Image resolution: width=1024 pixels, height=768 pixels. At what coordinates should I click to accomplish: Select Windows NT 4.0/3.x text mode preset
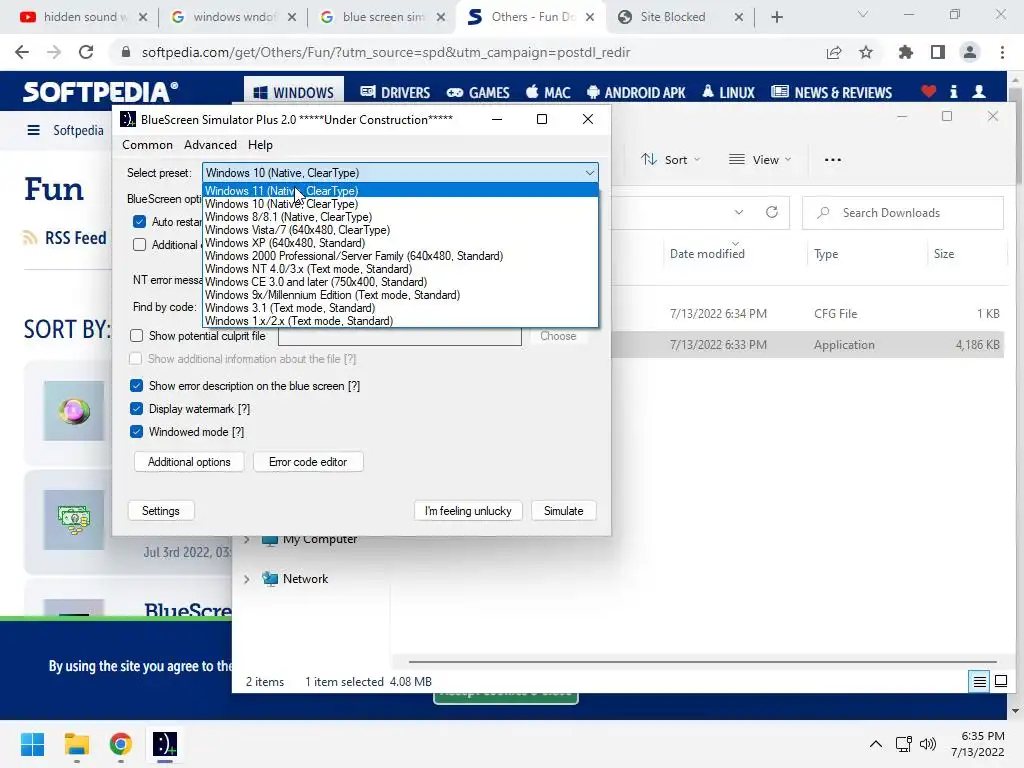pyautogui.click(x=400, y=269)
